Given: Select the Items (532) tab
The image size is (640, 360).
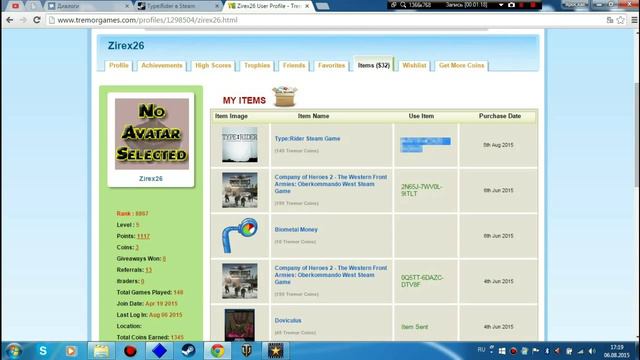Looking at the screenshot, I should [373, 65].
